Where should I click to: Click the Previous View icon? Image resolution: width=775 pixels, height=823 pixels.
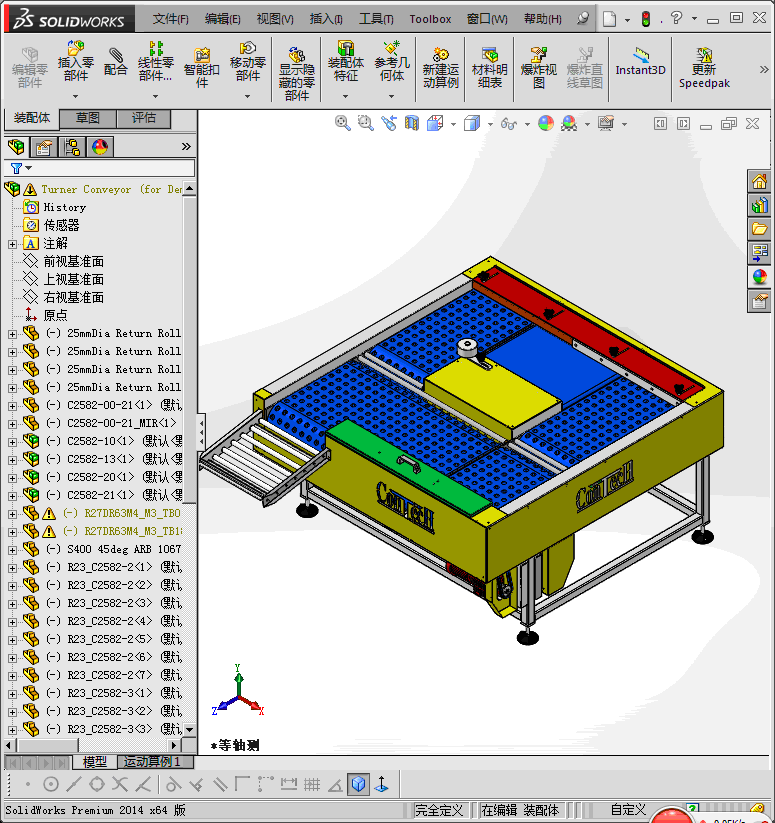click(x=389, y=123)
